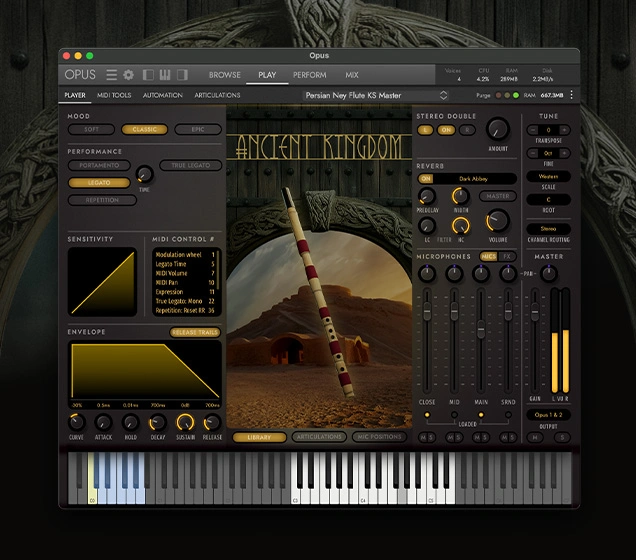Select the Soft mood
Image resolution: width=636 pixels, height=560 pixels.
tap(92, 129)
